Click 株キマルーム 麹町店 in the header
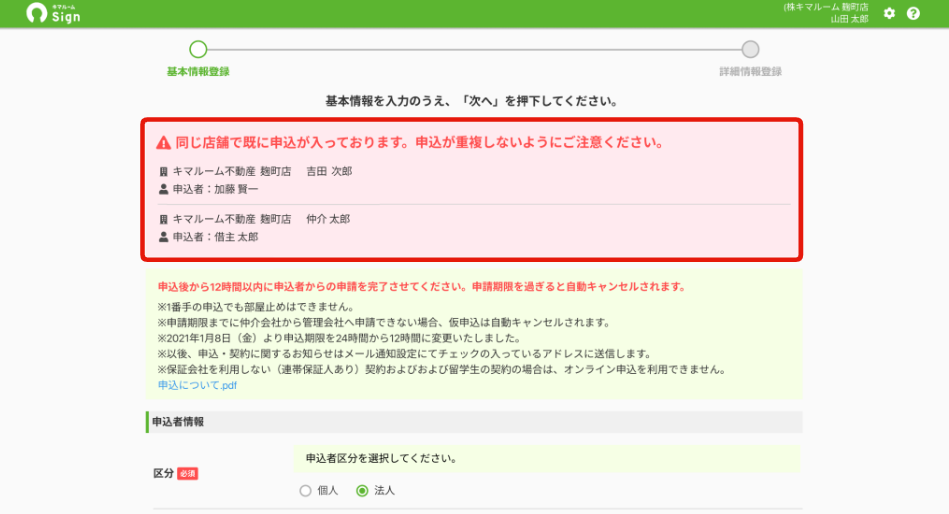The height and width of the screenshot is (514, 949). [x=826, y=7]
